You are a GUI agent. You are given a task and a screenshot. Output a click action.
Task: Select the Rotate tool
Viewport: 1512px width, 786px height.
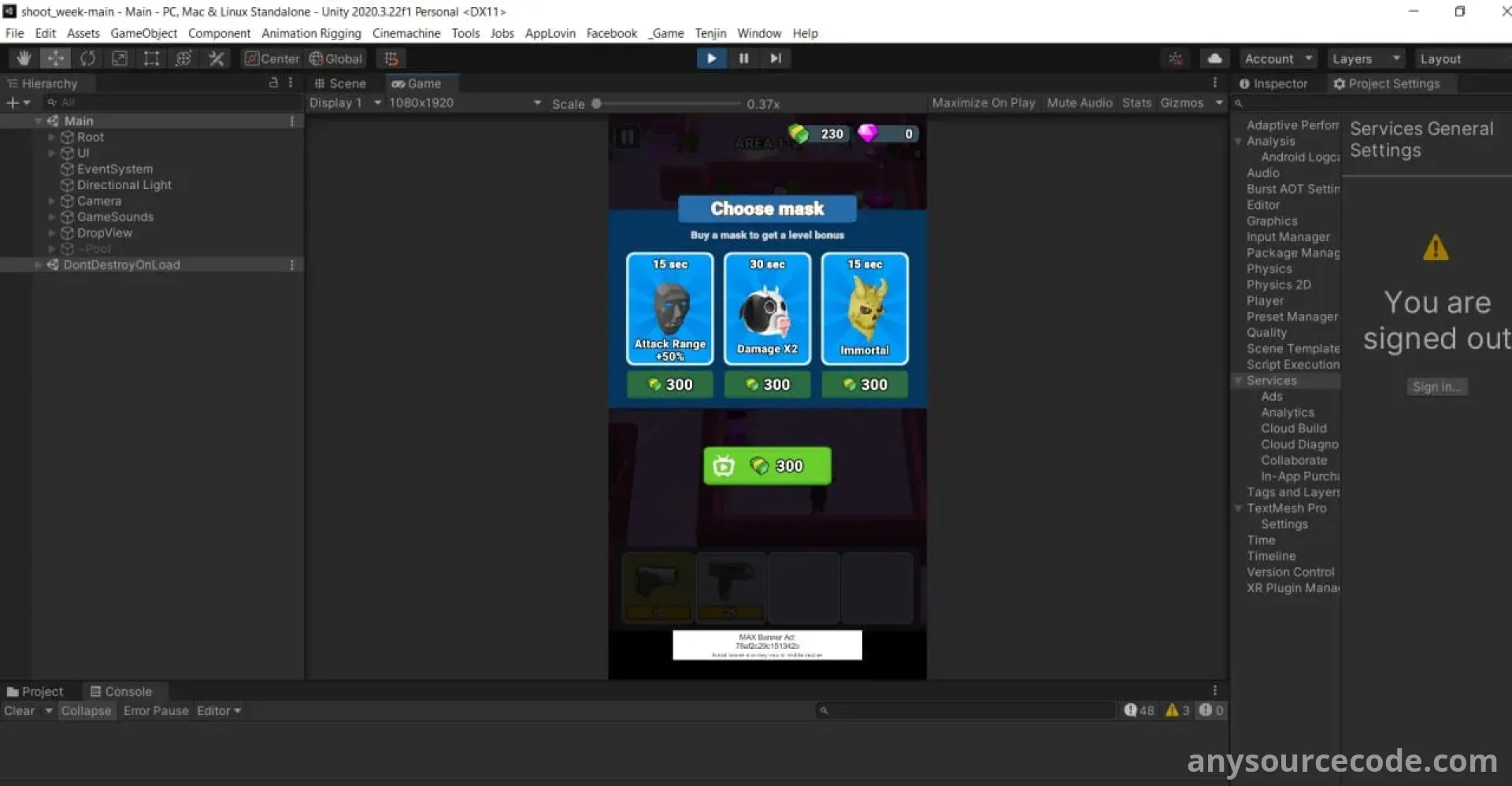87,58
